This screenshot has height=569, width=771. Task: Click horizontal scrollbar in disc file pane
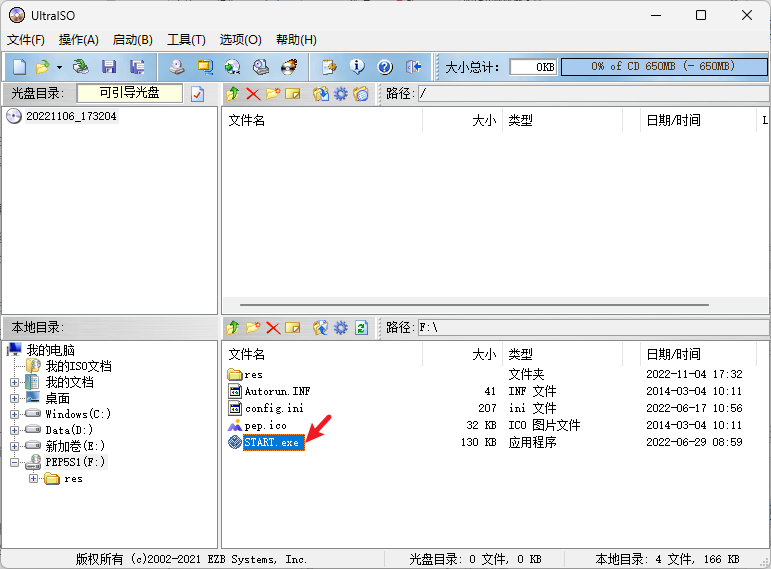pos(474,305)
